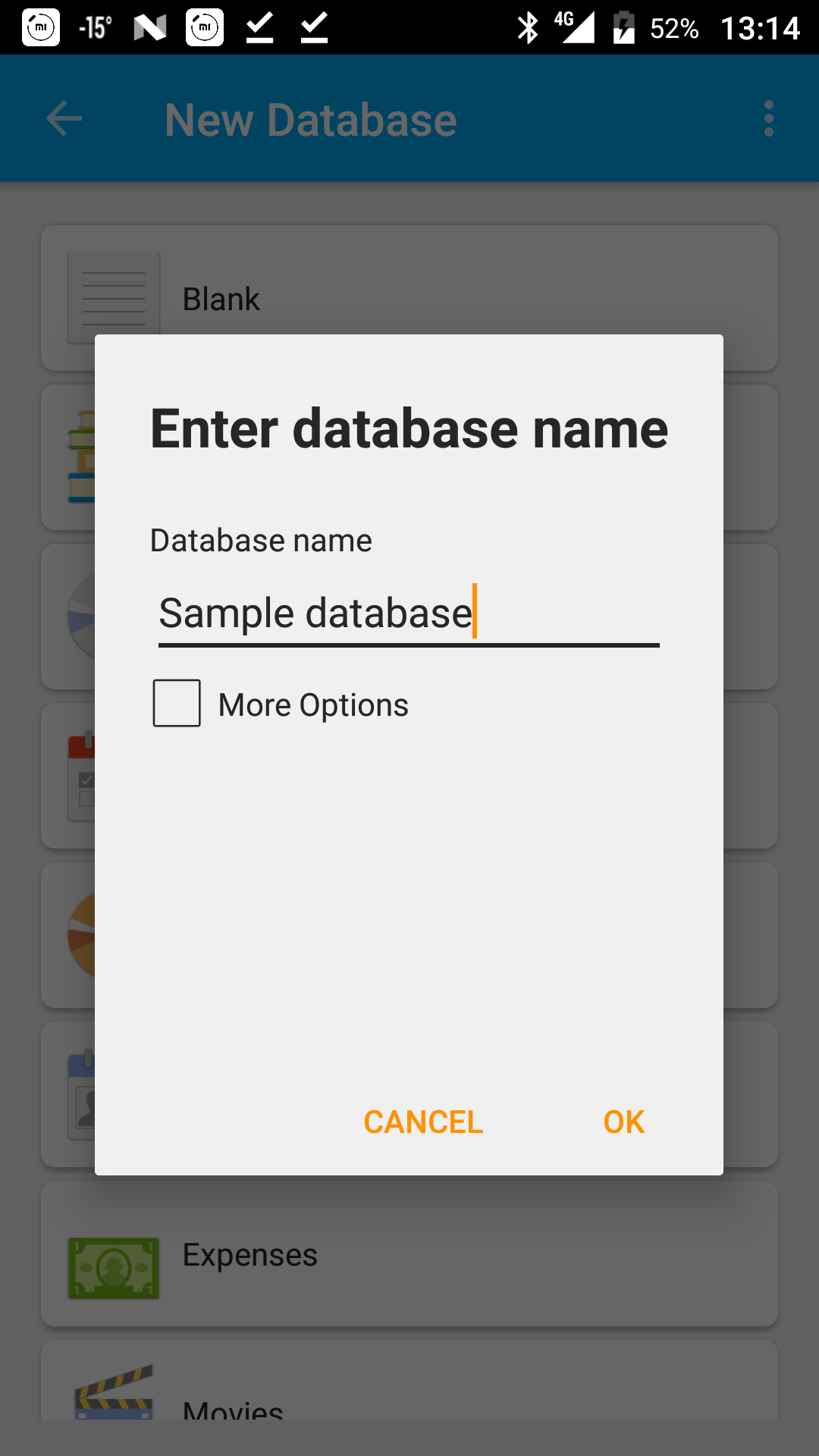Tick the More Options checkbox

point(177,703)
